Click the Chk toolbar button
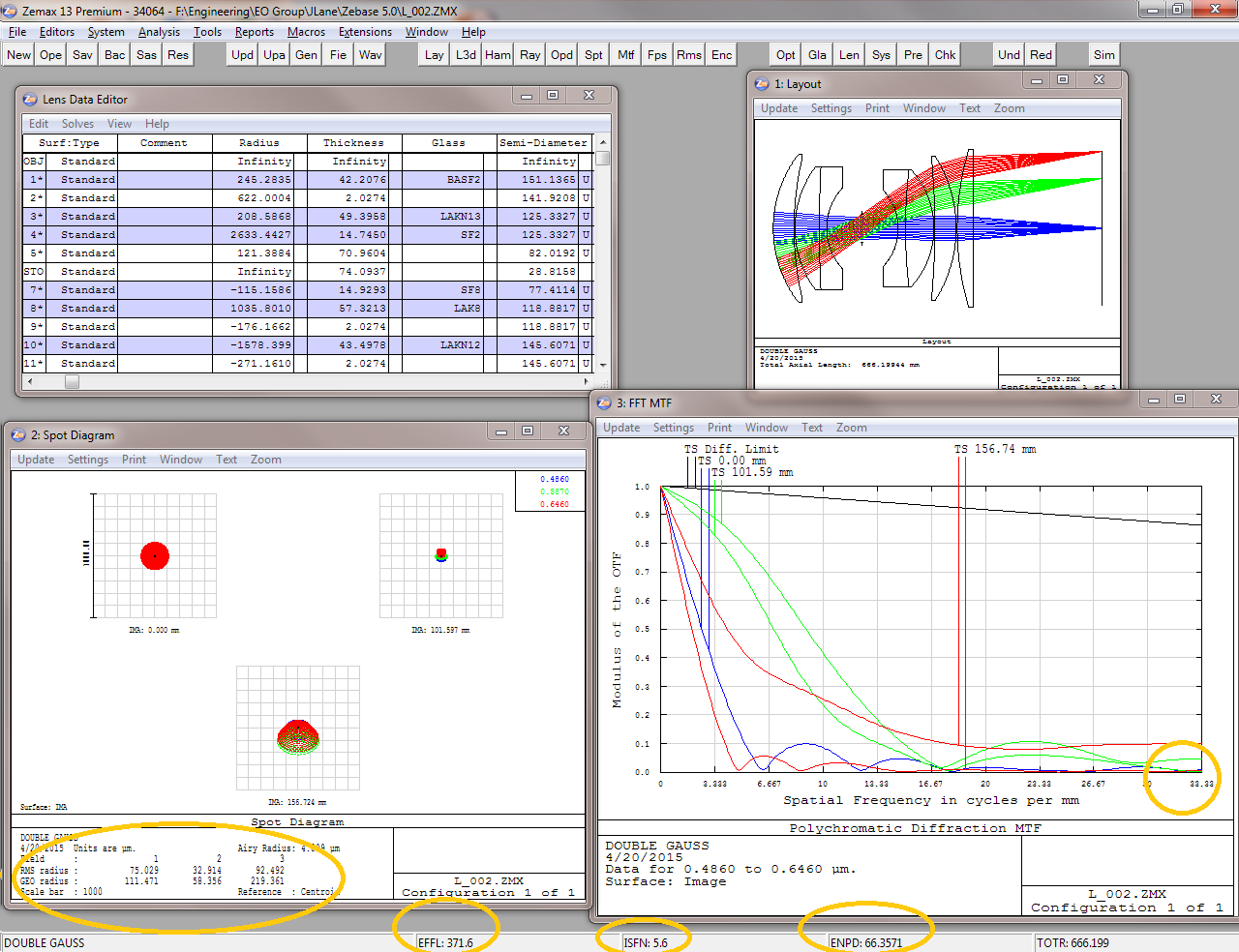This screenshot has height=952, width=1239. tap(945, 55)
